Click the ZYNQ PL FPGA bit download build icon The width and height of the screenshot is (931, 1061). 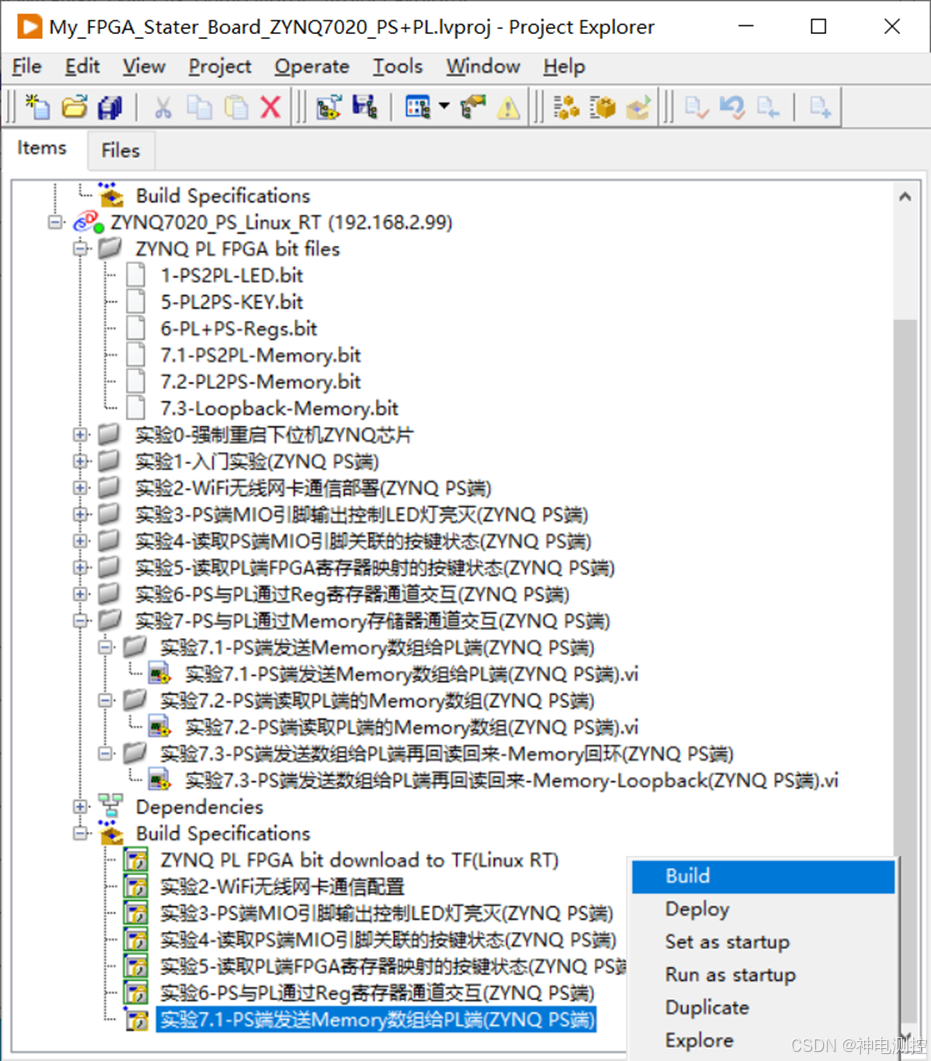(x=136, y=860)
